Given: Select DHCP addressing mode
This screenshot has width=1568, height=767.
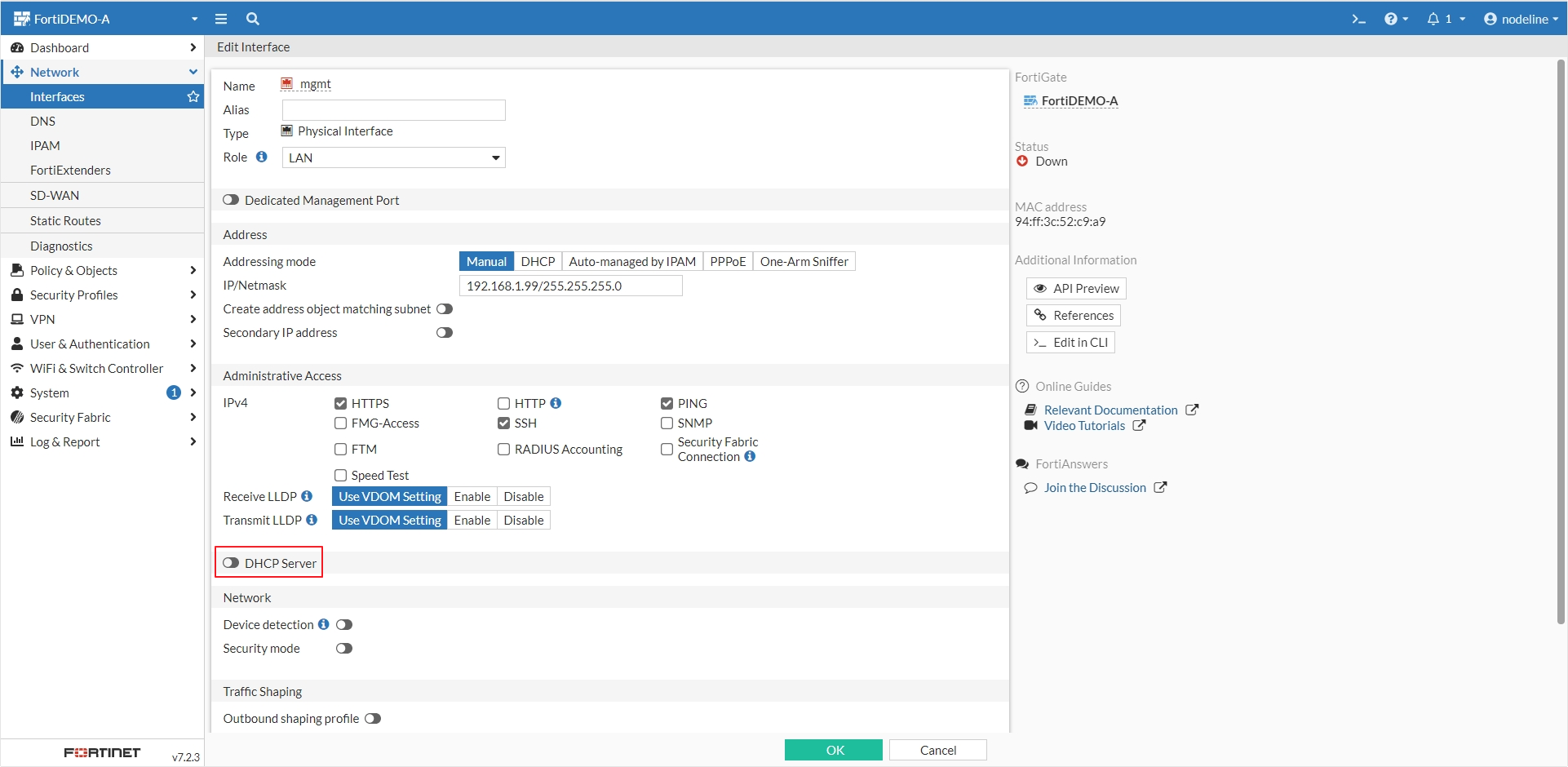Looking at the screenshot, I should pos(538,261).
